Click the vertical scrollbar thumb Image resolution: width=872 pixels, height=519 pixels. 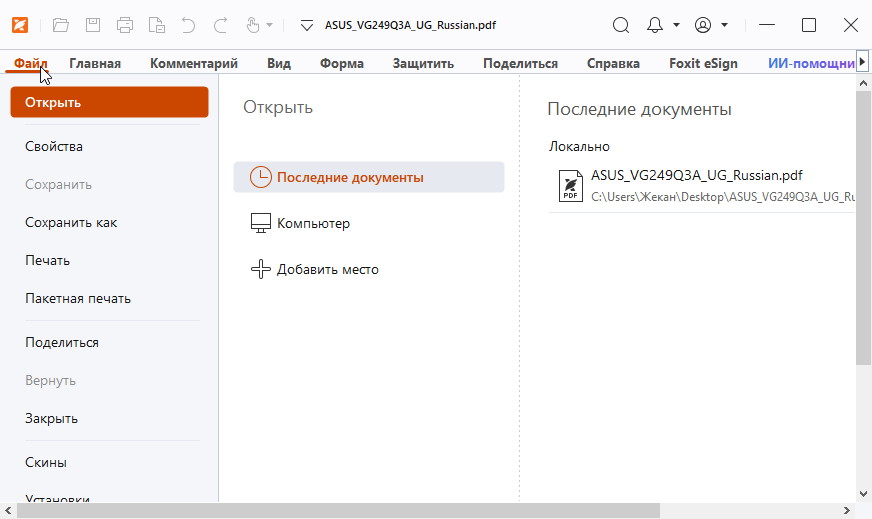[x=863, y=228]
